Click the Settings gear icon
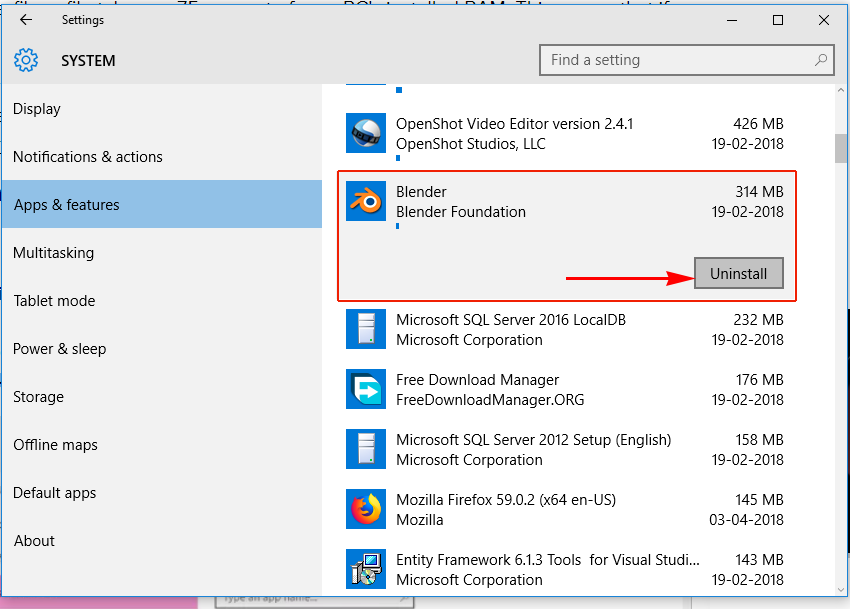This screenshot has width=850, height=609. (x=26, y=60)
